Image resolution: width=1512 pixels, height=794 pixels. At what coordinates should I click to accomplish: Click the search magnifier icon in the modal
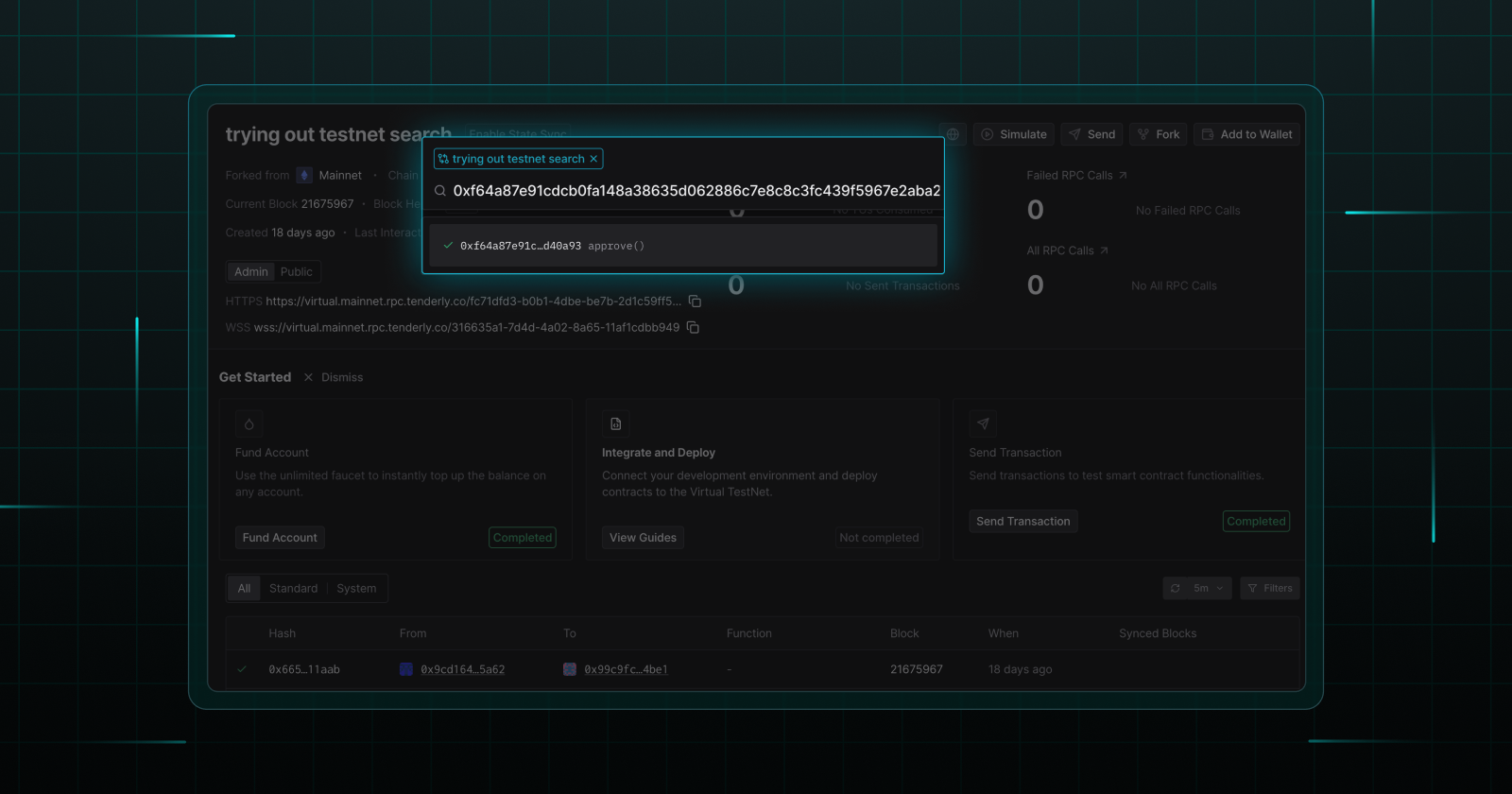tap(440, 191)
